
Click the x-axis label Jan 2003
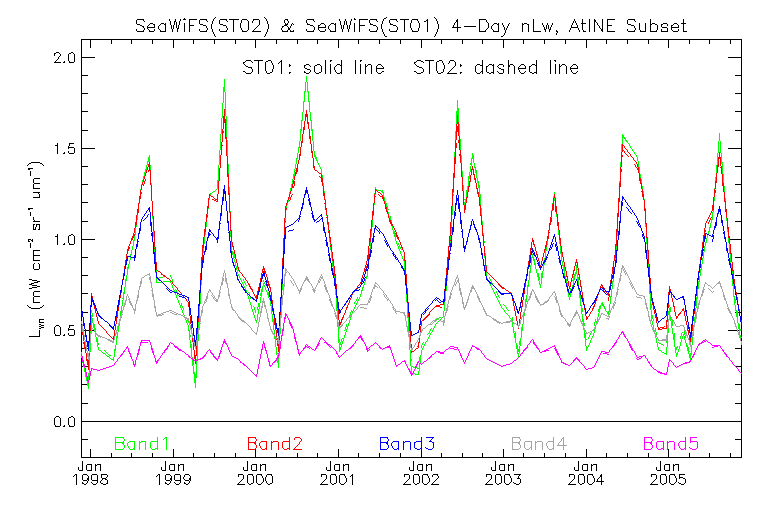(x=503, y=473)
